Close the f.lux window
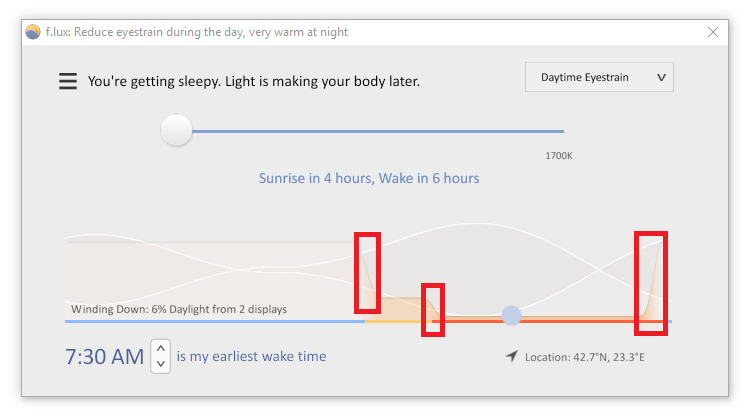The image size is (754, 419). pos(713,32)
